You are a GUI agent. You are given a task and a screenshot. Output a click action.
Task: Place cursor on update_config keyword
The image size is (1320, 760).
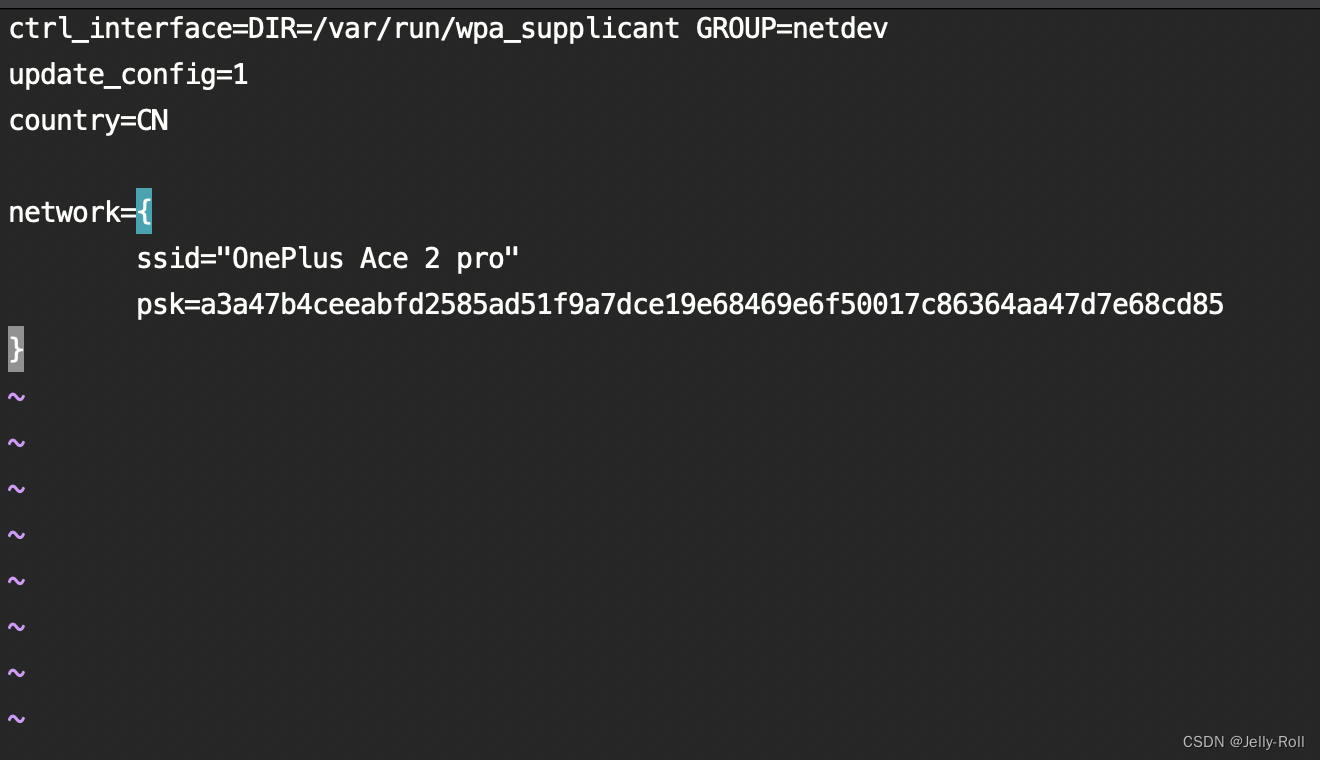point(112,75)
